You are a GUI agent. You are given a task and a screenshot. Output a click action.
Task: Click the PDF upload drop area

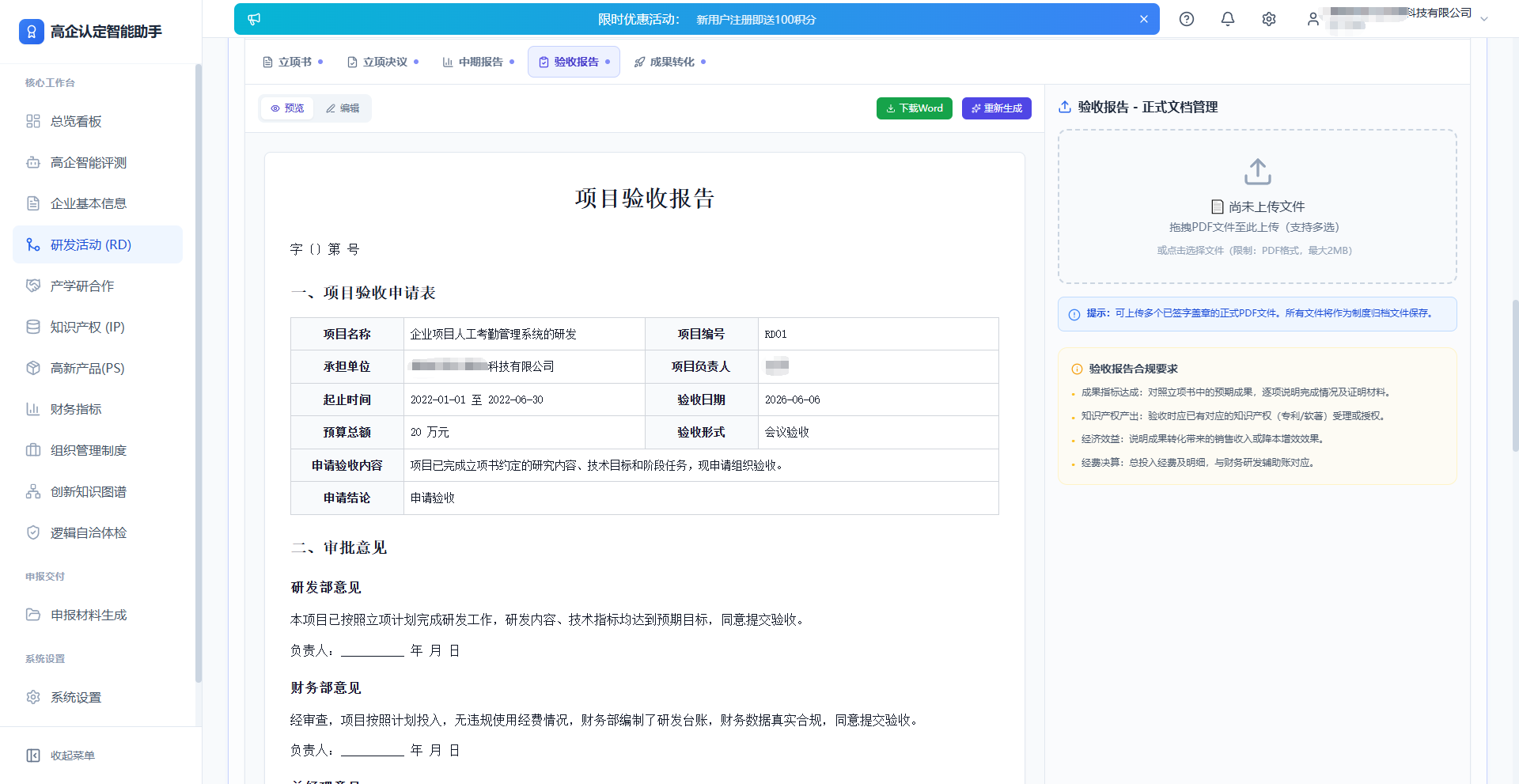tap(1257, 206)
